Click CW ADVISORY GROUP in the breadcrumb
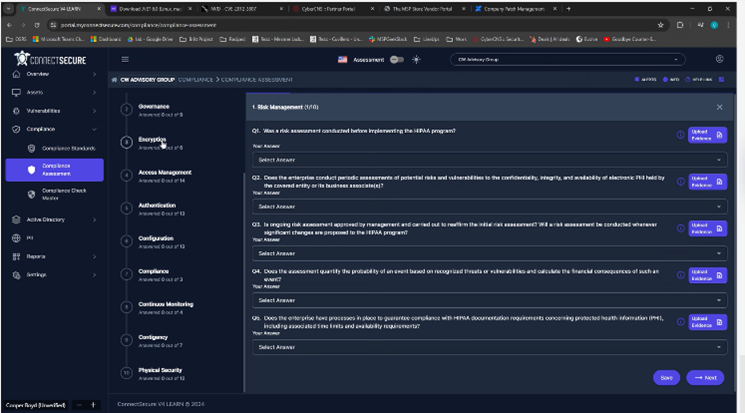Screen dimensions: 745x413 (x=147, y=79)
